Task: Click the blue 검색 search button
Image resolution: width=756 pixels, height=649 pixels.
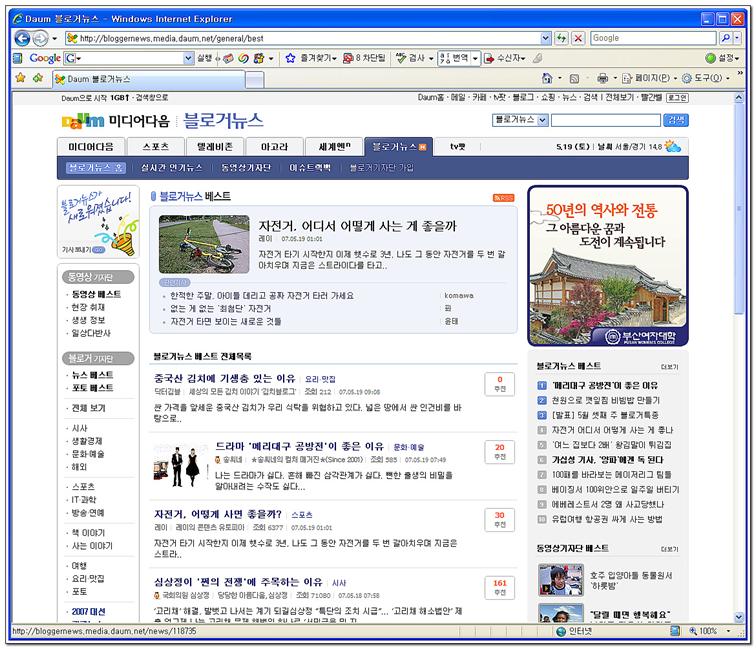Action: [676, 120]
